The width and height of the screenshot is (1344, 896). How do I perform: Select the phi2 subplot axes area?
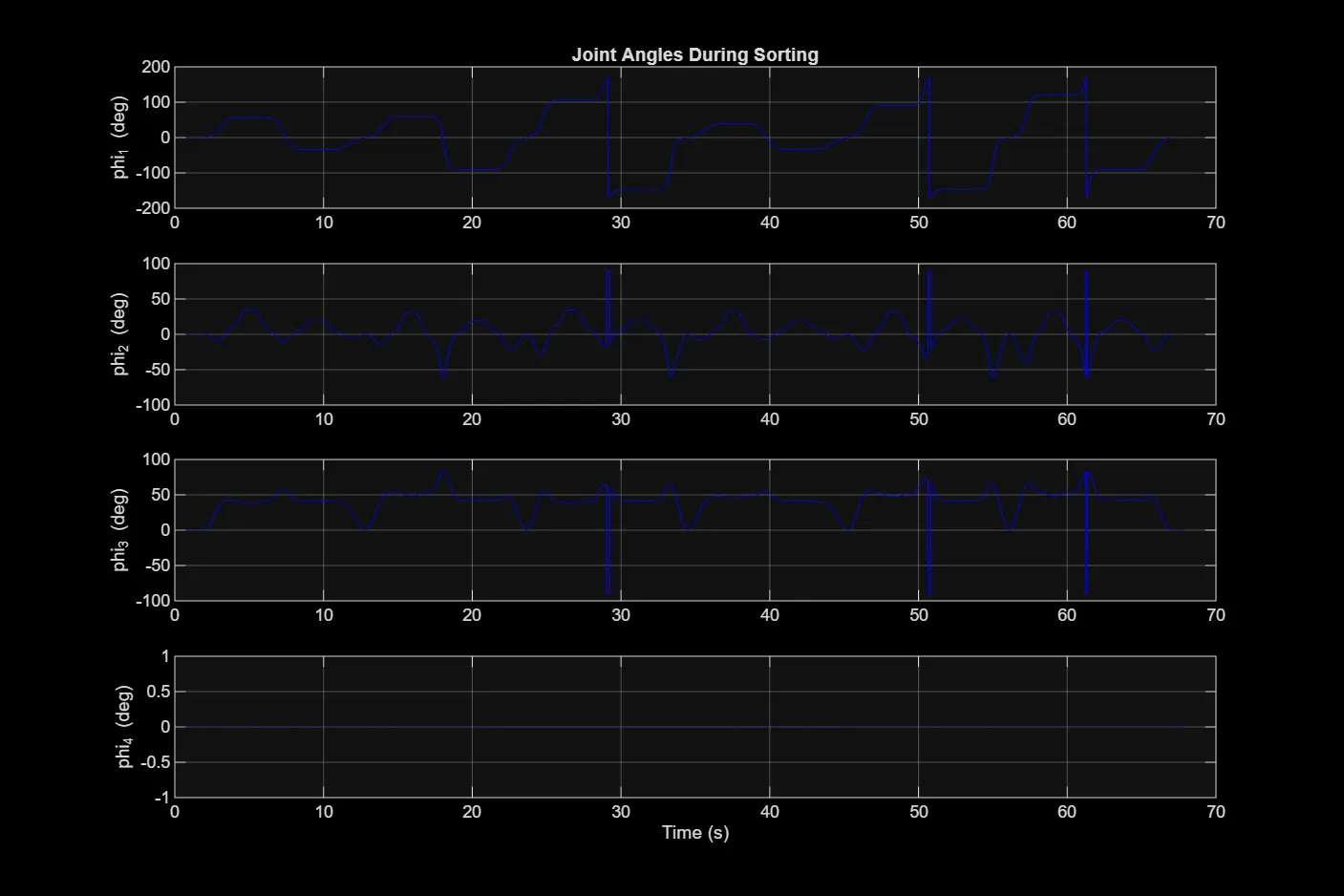[695, 334]
